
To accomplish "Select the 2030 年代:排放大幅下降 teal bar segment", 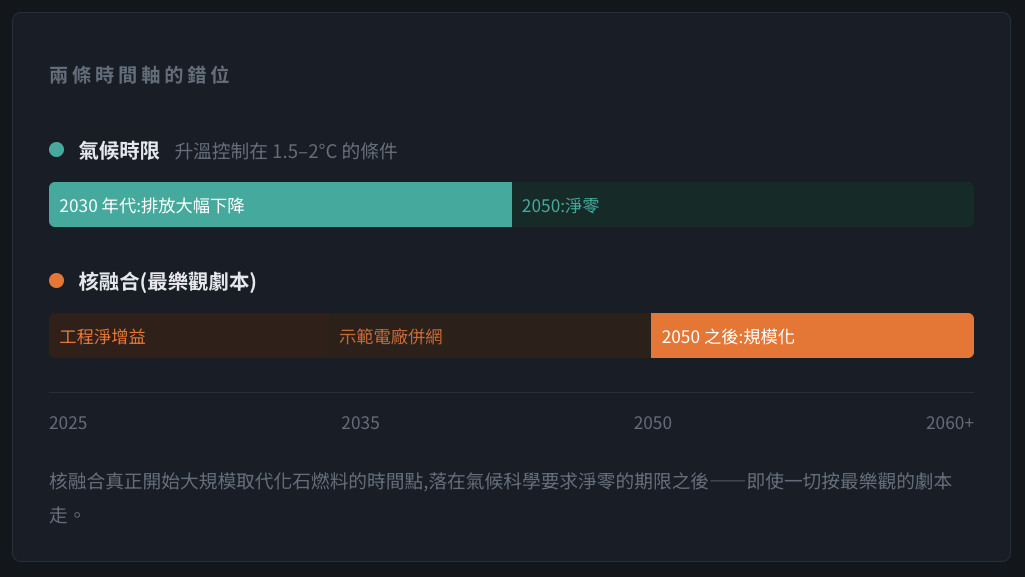I will click(280, 205).
